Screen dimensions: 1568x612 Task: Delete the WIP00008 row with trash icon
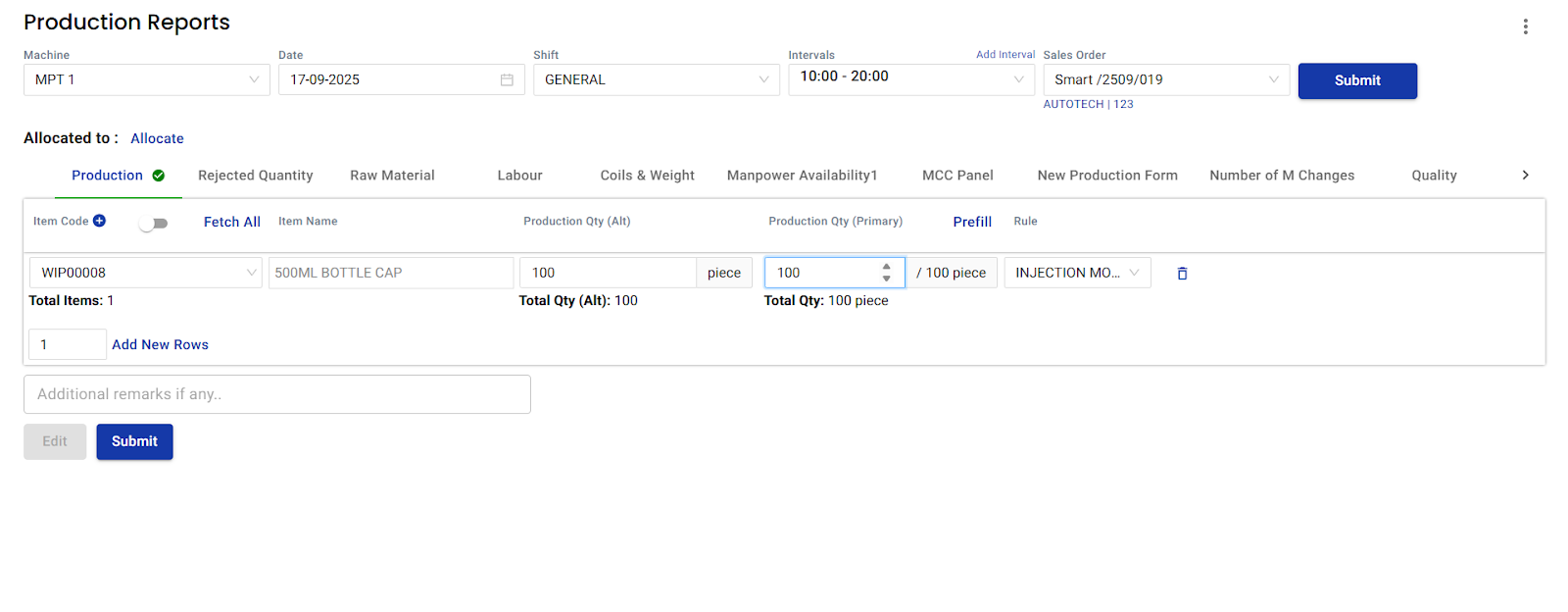[x=1182, y=274]
